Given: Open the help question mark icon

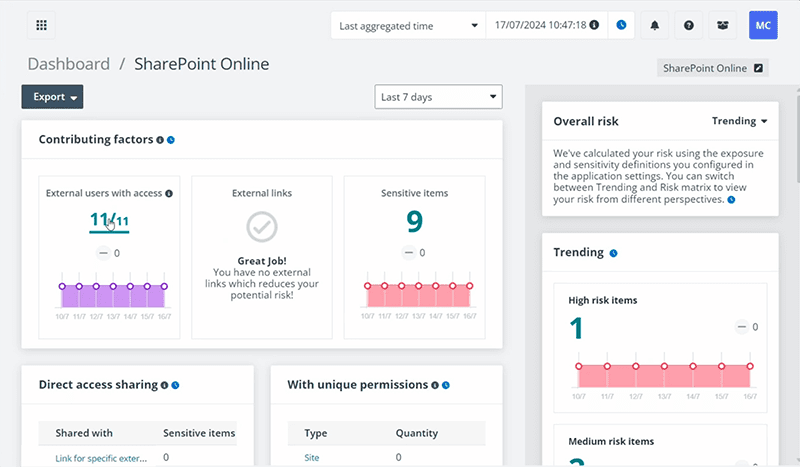Looking at the screenshot, I should [689, 25].
